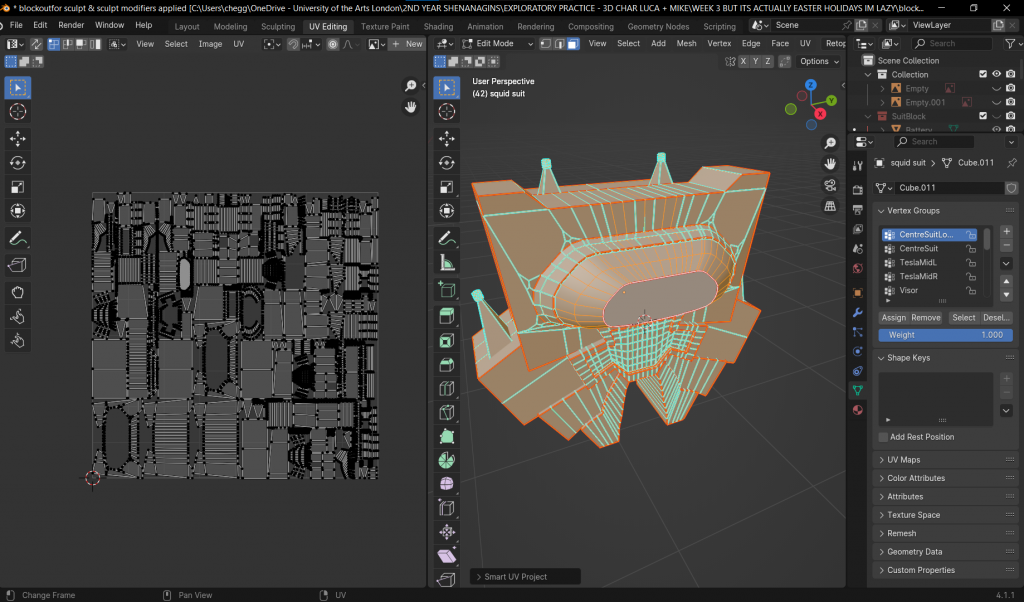The width and height of the screenshot is (1024, 602).
Task: Expand the Empty.001 outliner item
Action: (882, 103)
